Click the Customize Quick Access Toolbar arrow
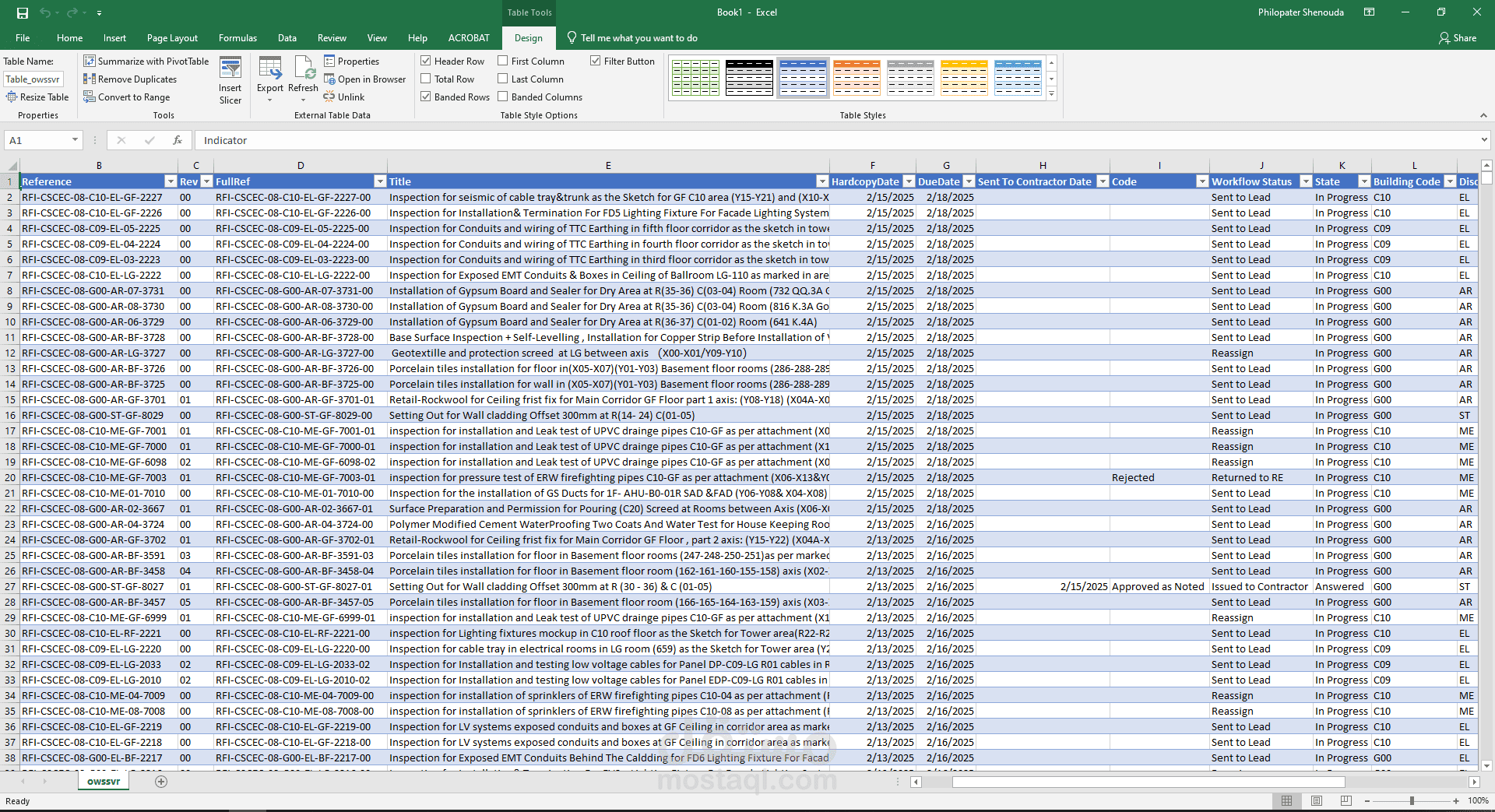The height and width of the screenshot is (812, 1495). (99, 12)
